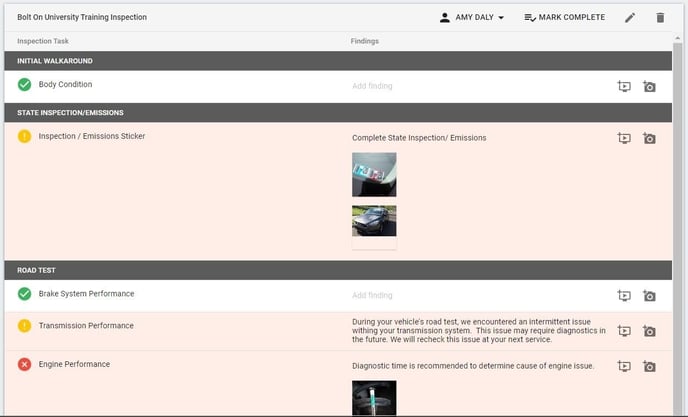Image resolution: width=688 pixels, height=417 pixels.
Task: Delete inspection using the trash icon
Action: (660, 18)
